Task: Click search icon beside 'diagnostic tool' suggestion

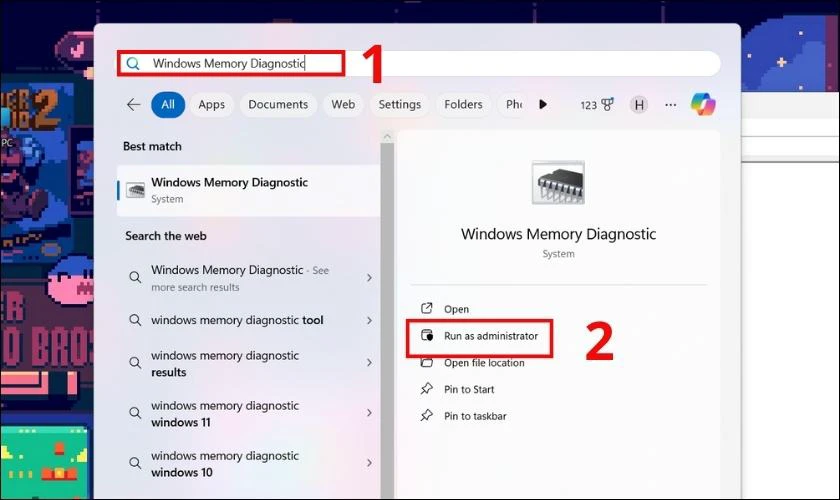Action: (x=135, y=320)
